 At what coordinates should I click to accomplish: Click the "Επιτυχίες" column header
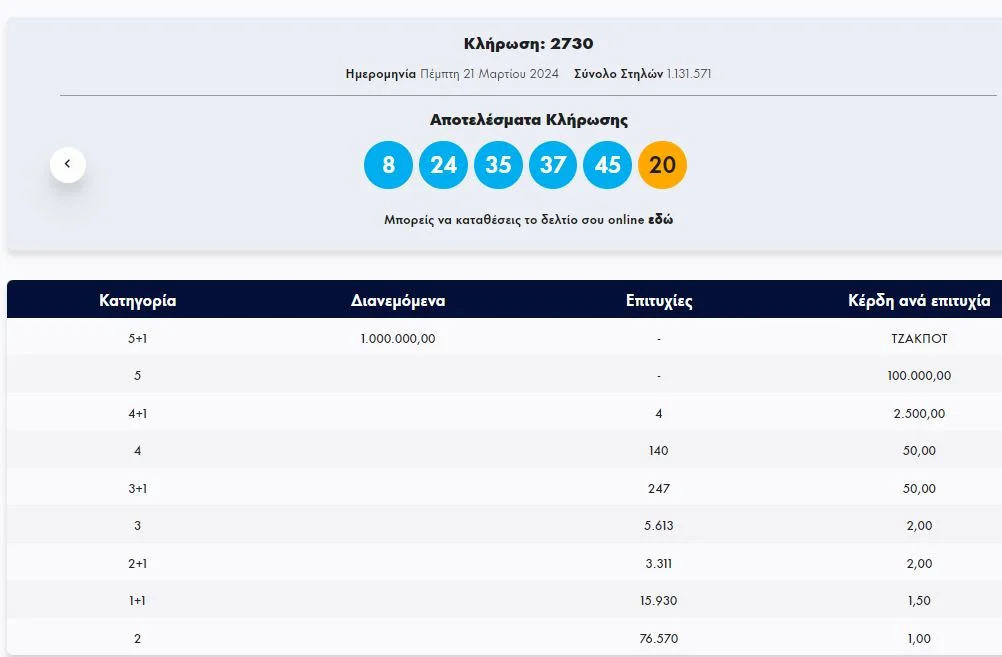[659, 300]
